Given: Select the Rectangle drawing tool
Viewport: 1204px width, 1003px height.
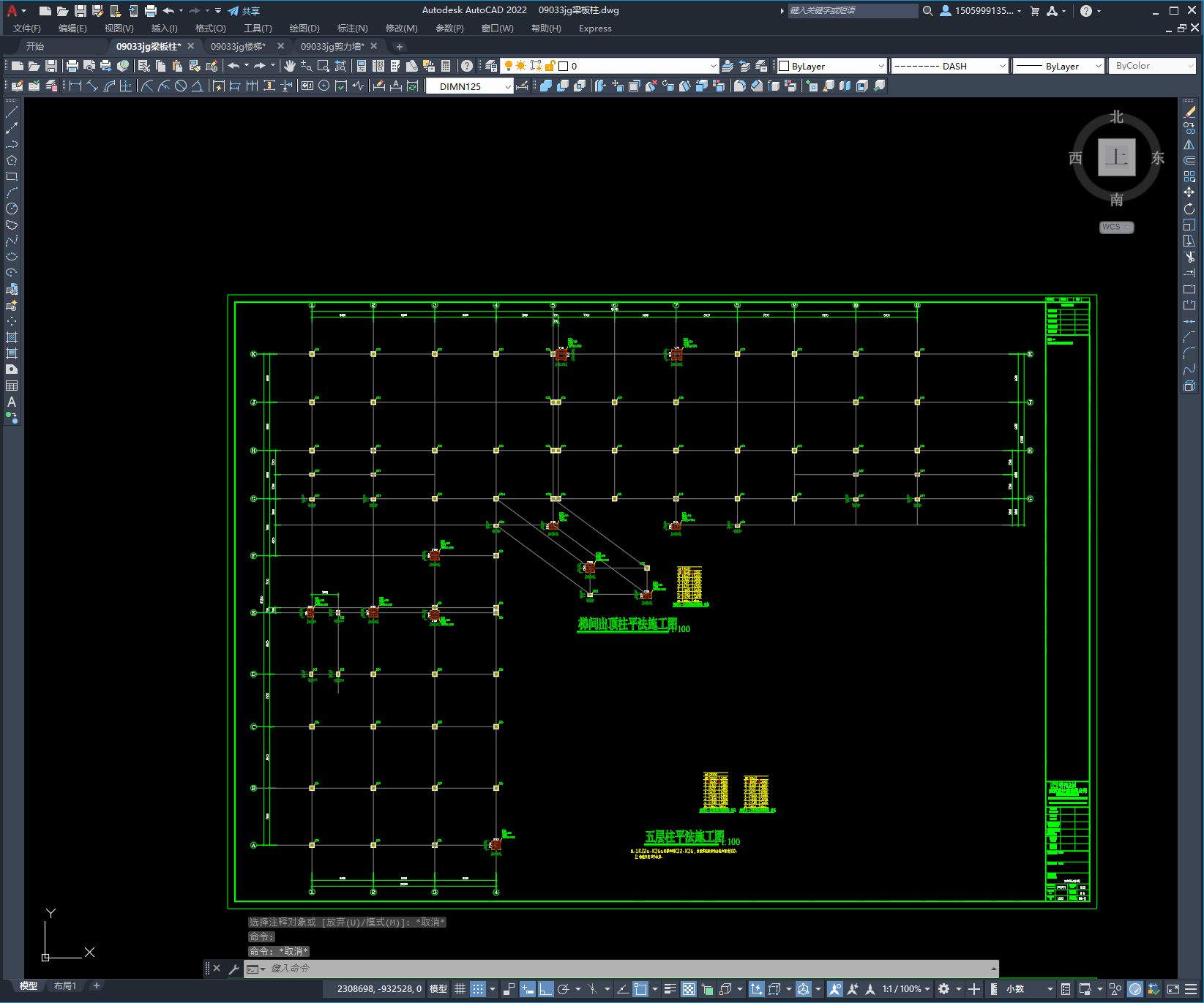Looking at the screenshot, I should tap(12, 176).
